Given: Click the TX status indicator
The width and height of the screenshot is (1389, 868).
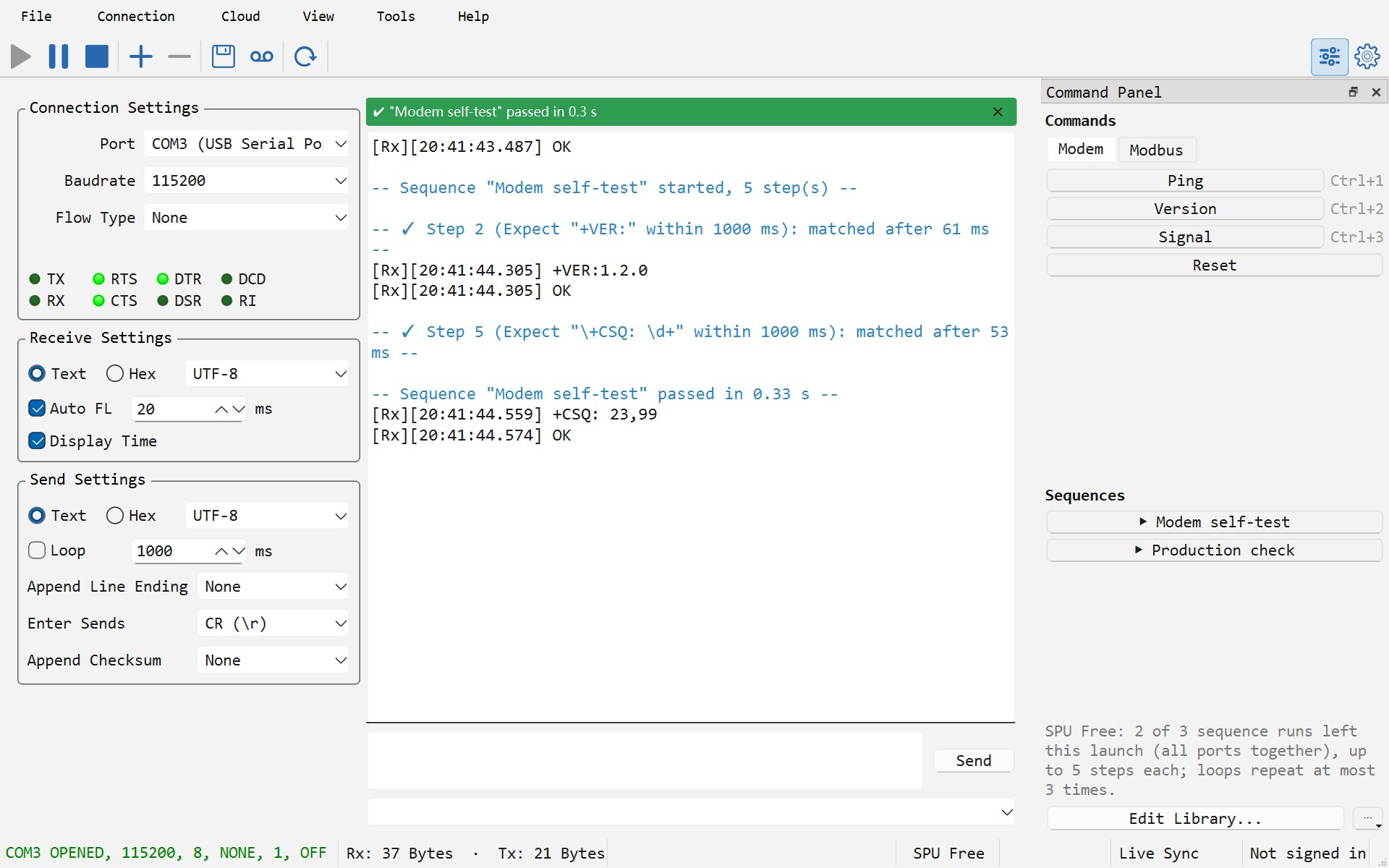Looking at the screenshot, I should [x=48, y=279].
